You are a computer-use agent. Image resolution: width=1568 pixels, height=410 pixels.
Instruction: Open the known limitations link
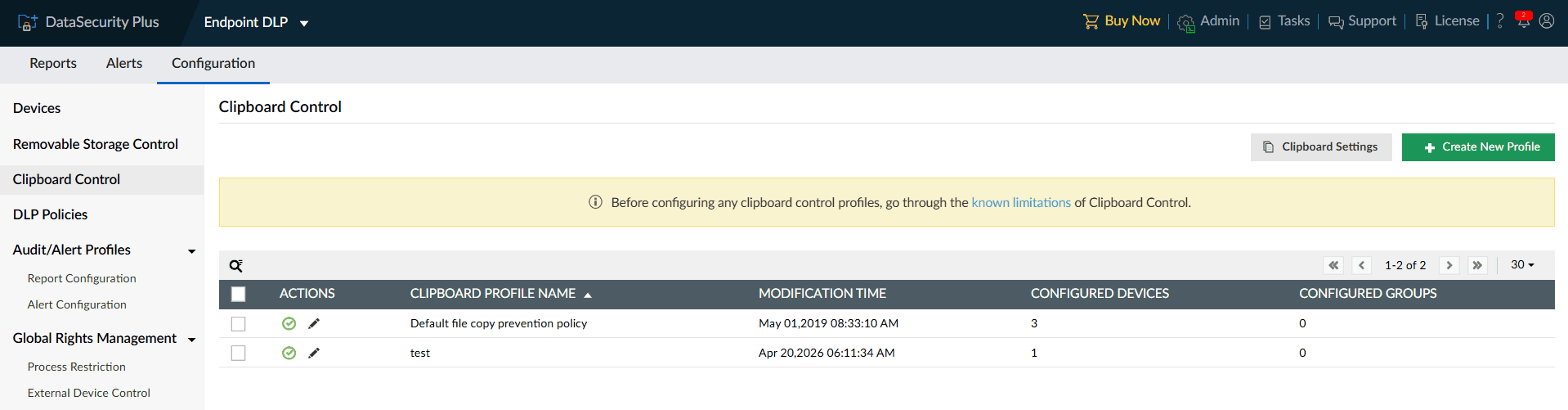[1021, 202]
